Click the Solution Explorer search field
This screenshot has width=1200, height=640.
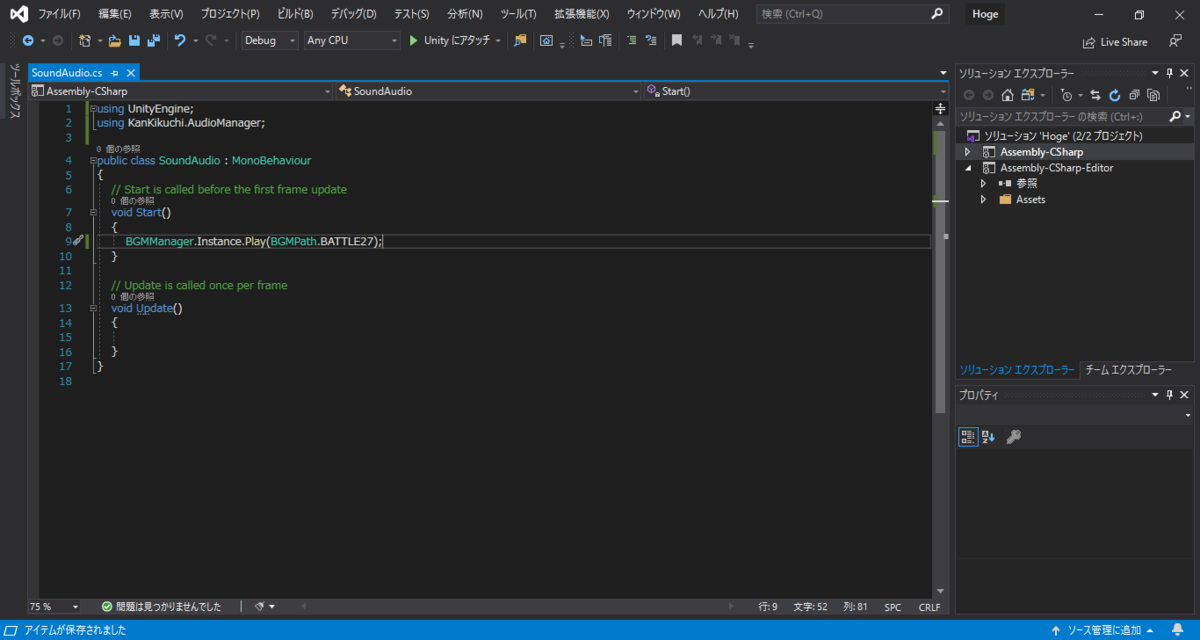click(x=1062, y=116)
